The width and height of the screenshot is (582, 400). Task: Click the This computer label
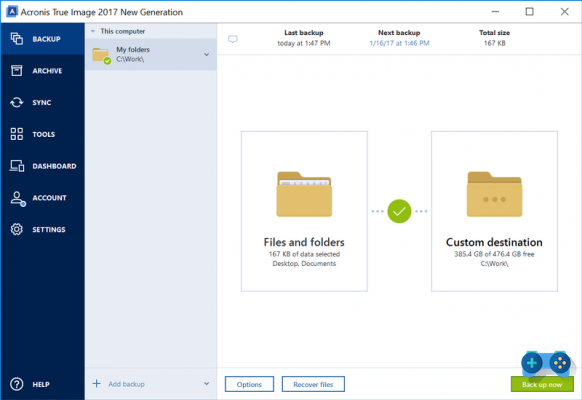click(x=122, y=32)
